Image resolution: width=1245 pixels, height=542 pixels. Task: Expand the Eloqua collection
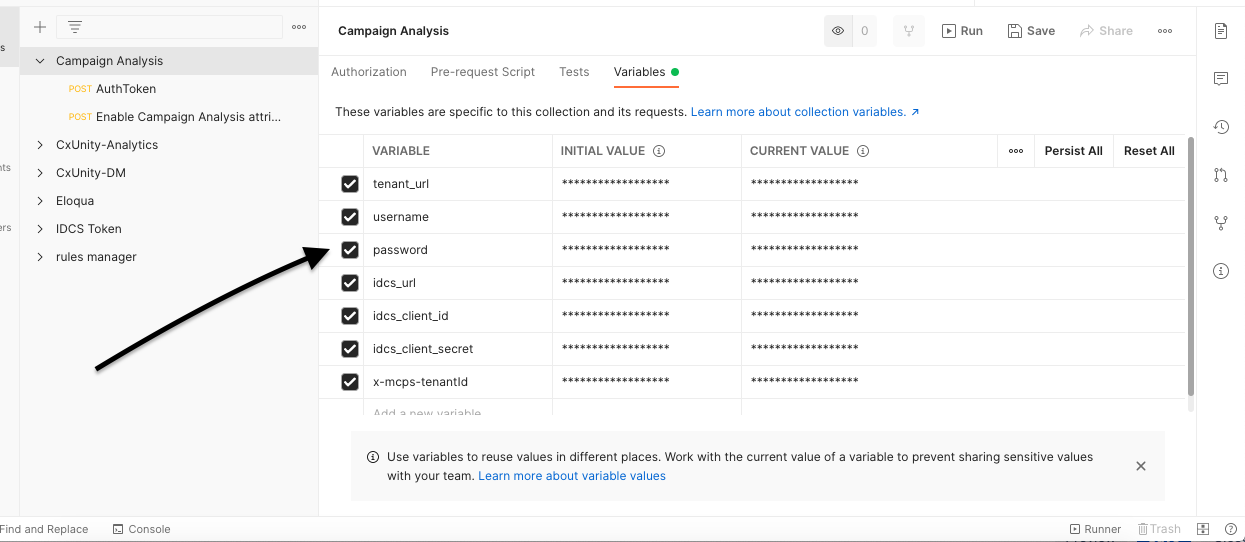40,201
